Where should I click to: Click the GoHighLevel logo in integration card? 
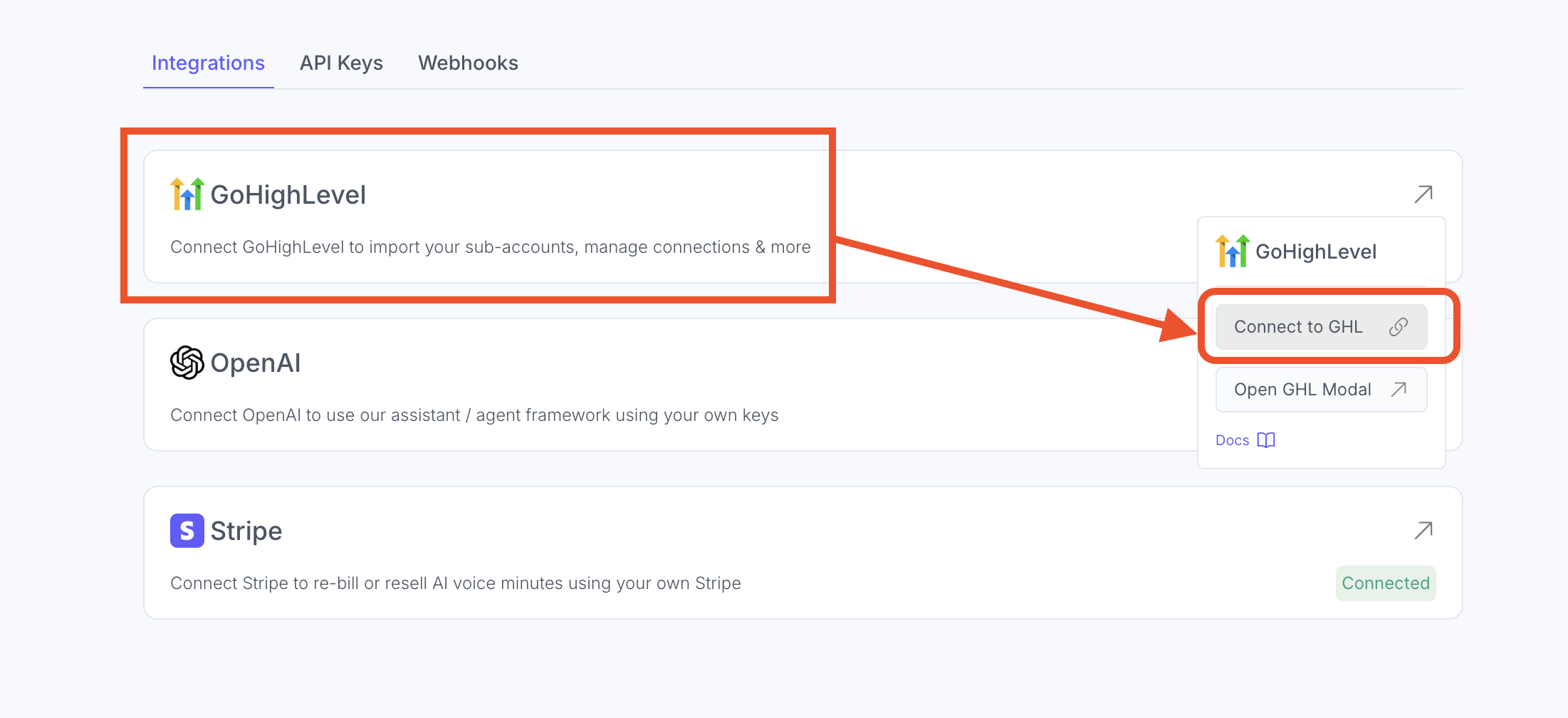tap(187, 194)
